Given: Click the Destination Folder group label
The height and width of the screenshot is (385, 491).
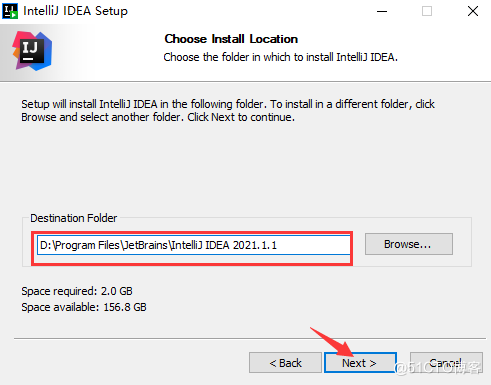Looking at the screenshot, I should [x=74, y=218].
